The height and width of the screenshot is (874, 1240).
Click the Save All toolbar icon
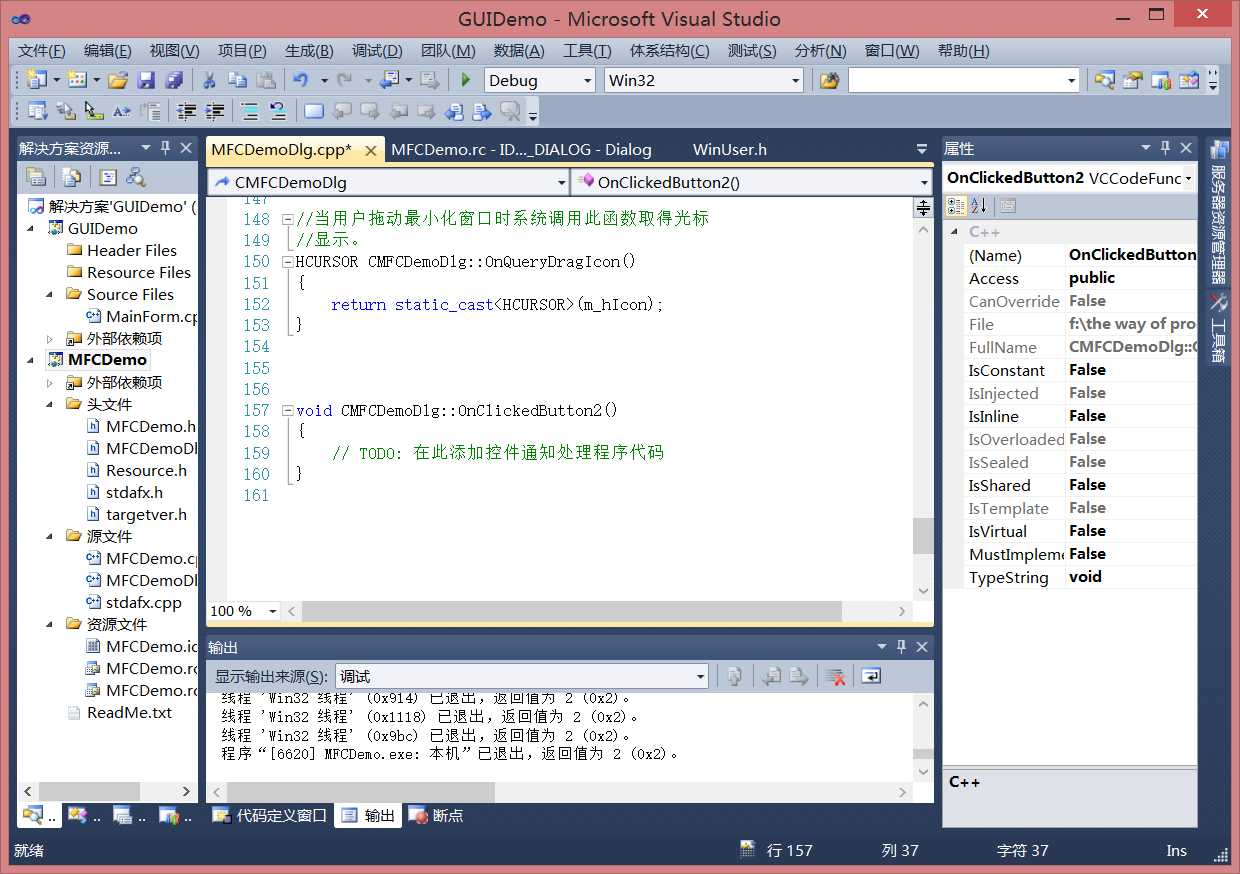tap(174, 80)
